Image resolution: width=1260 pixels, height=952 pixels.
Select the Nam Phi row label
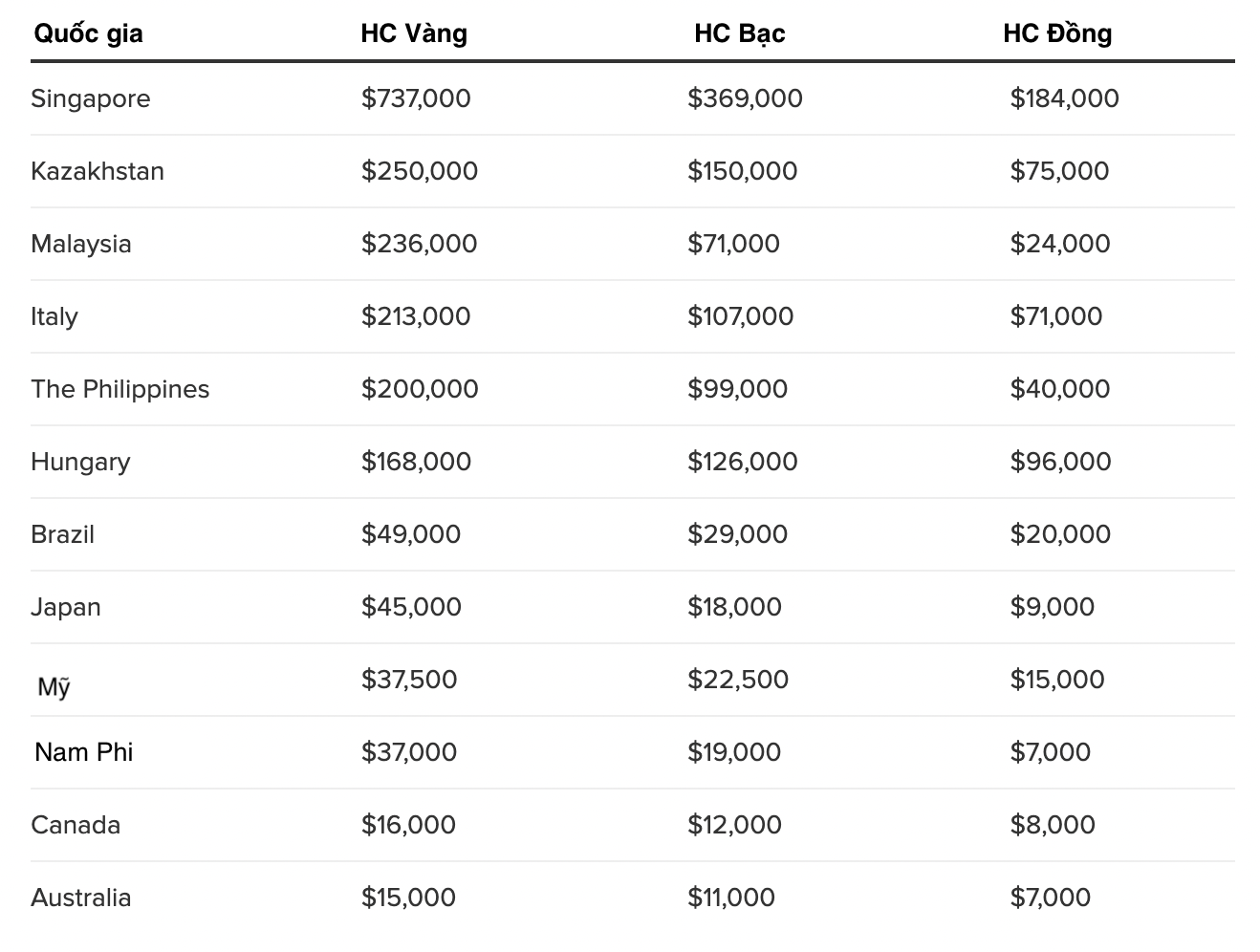point(83,752)
